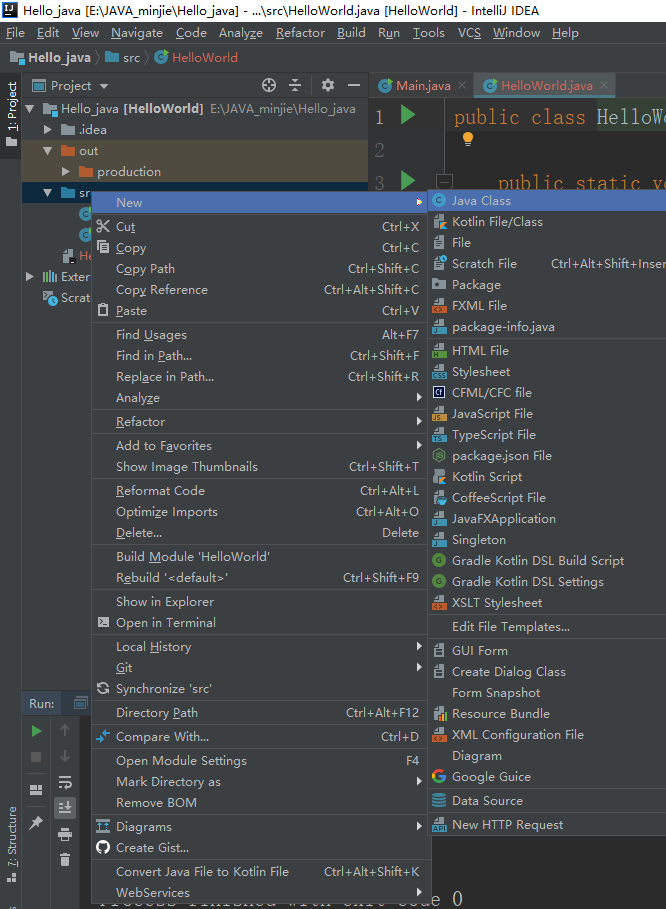This screenshot has width=666, height=909.
Task: Click the down arrow icon in Run panel
Action: click(x=65, y=756)
